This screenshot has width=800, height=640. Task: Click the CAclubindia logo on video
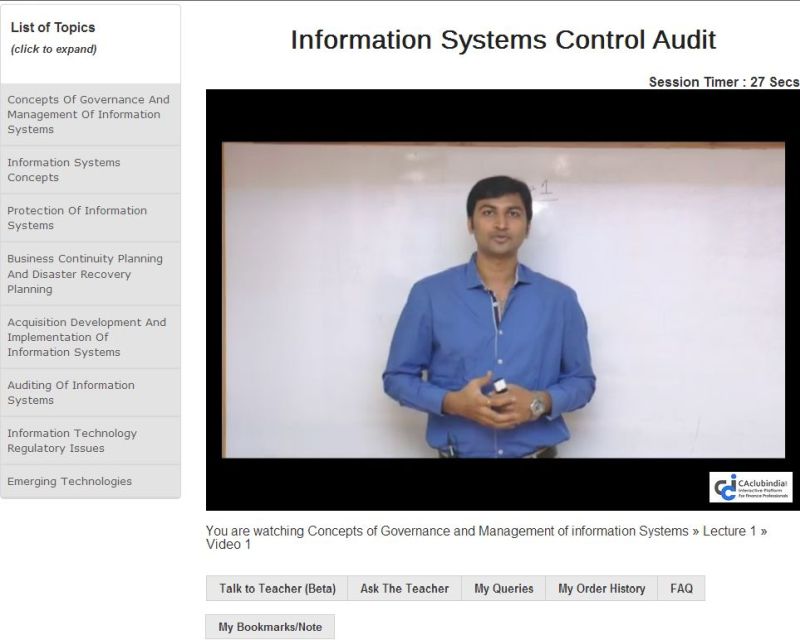(x=751, y=487)
